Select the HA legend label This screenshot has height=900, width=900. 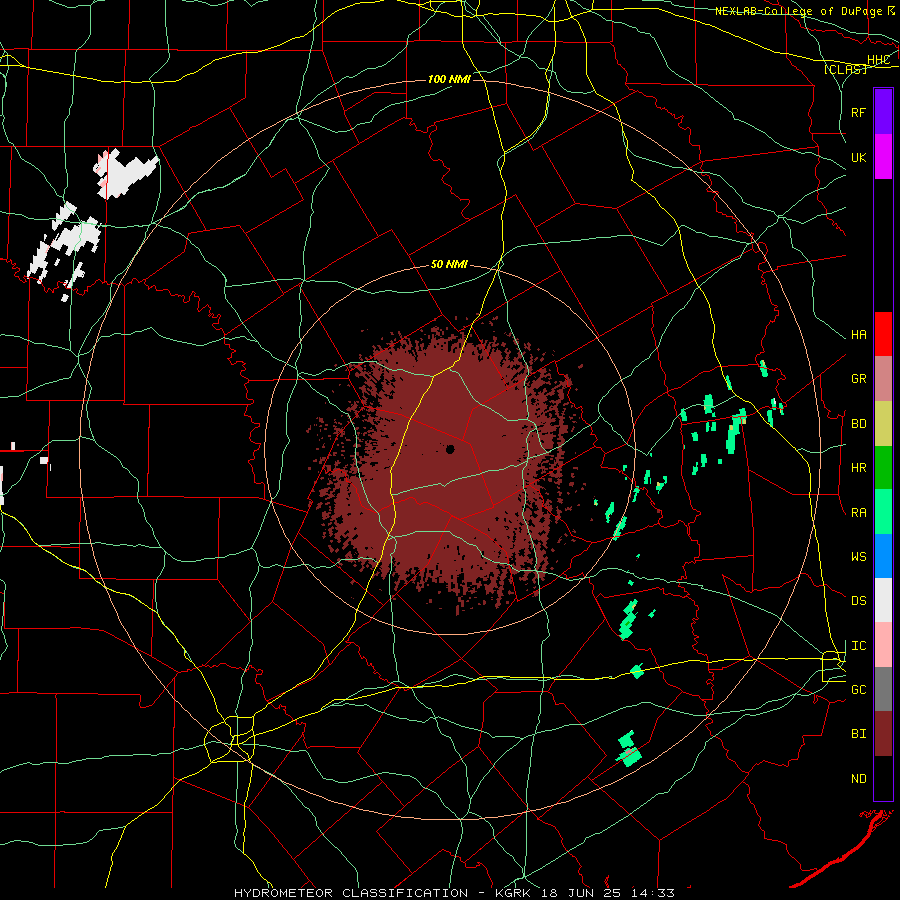click(858, 335)
